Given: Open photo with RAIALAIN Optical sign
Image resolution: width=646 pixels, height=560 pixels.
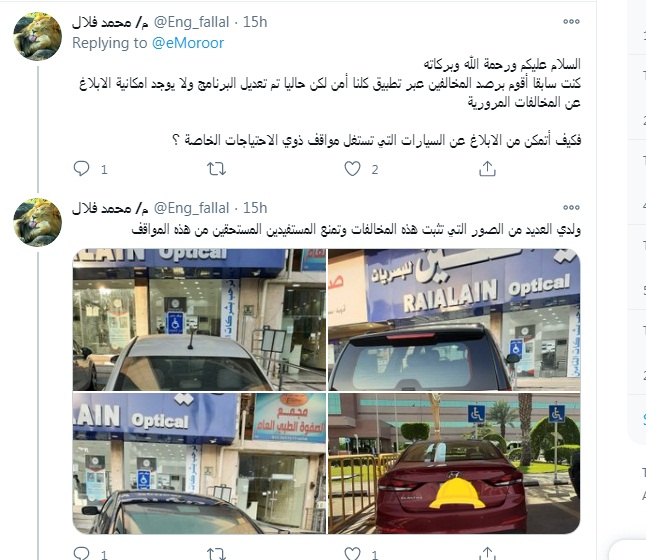Looking at the screenshot, I should 454,319.
